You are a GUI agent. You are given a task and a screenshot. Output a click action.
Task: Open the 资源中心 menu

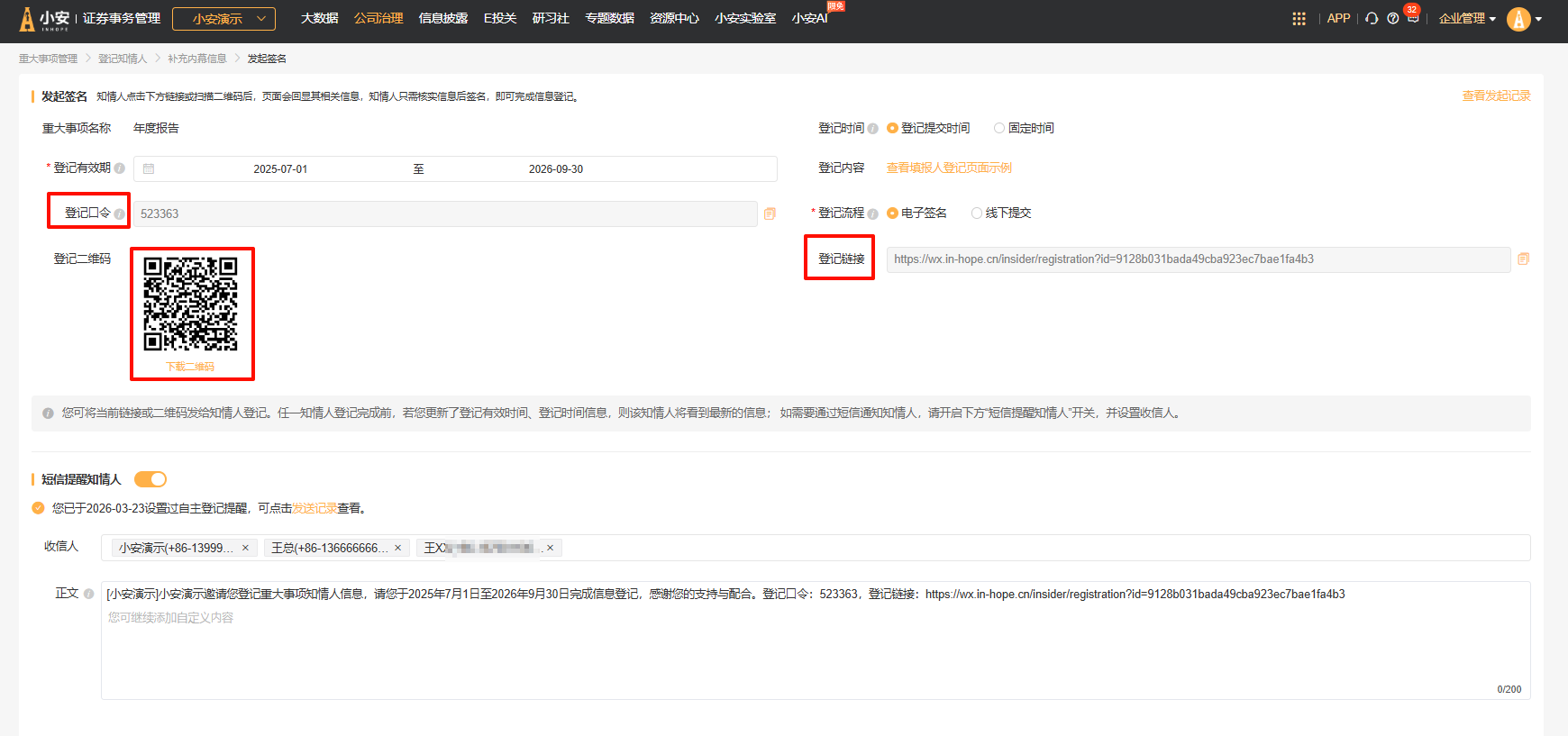(675, 19)
